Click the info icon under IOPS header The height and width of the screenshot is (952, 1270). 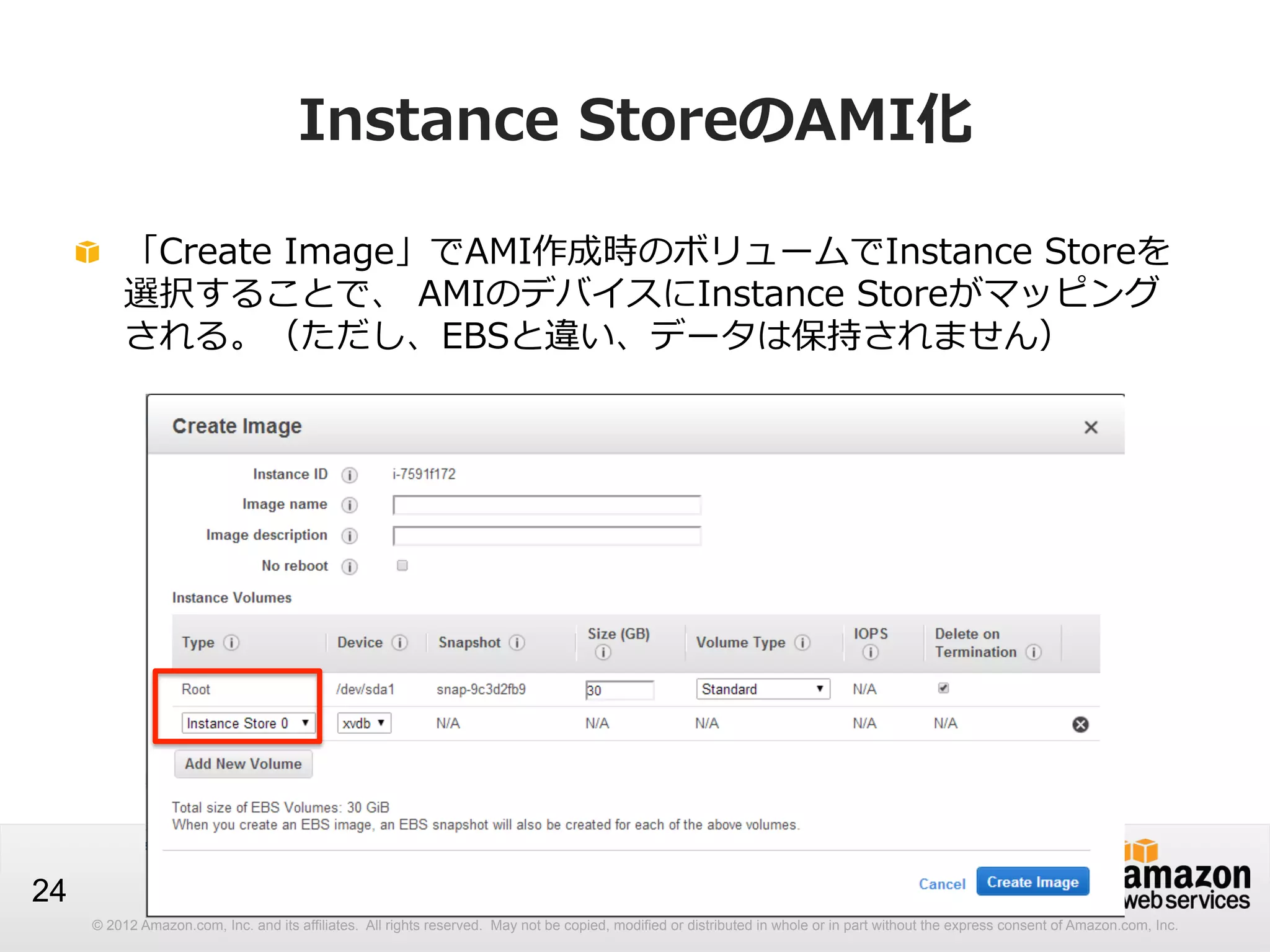point(871,652)
